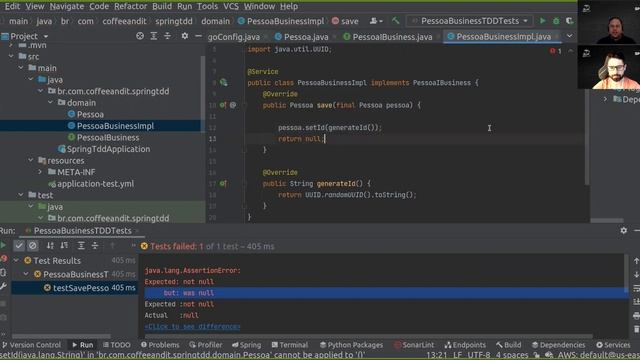Open the PessoaBusinessTDDTests run configuration dropdown
The width and height of the screenshot is (640, 360).
pyautogui.click(x=471, y=21)
